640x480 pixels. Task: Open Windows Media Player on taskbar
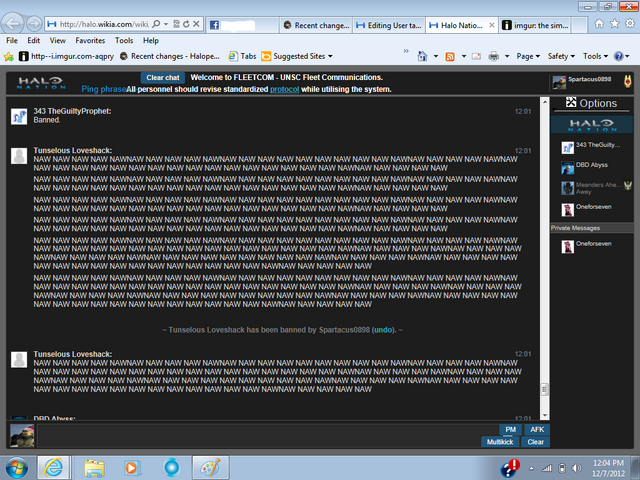coord(131,467)
